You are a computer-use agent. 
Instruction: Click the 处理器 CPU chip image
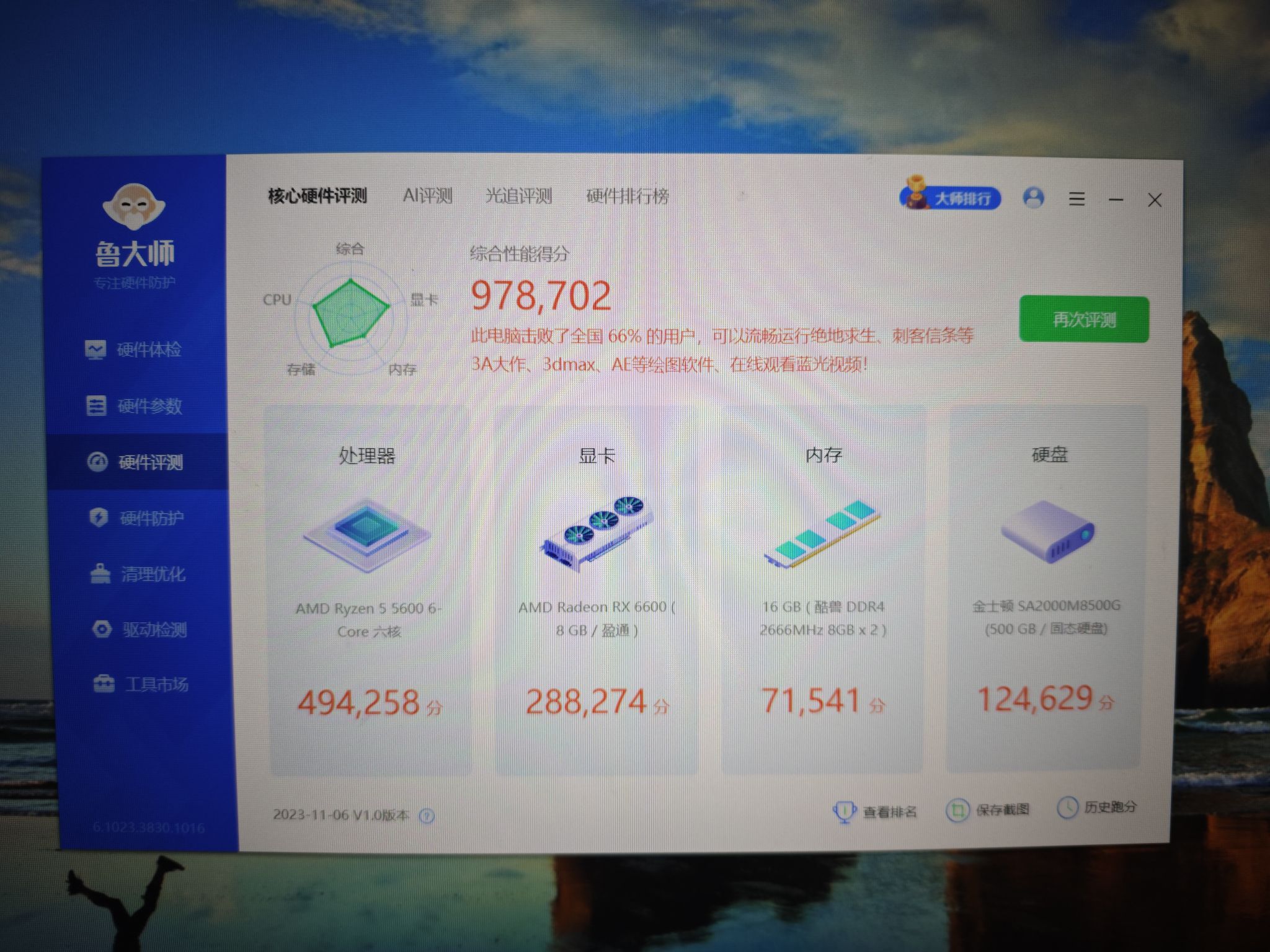tap(366, 535)
